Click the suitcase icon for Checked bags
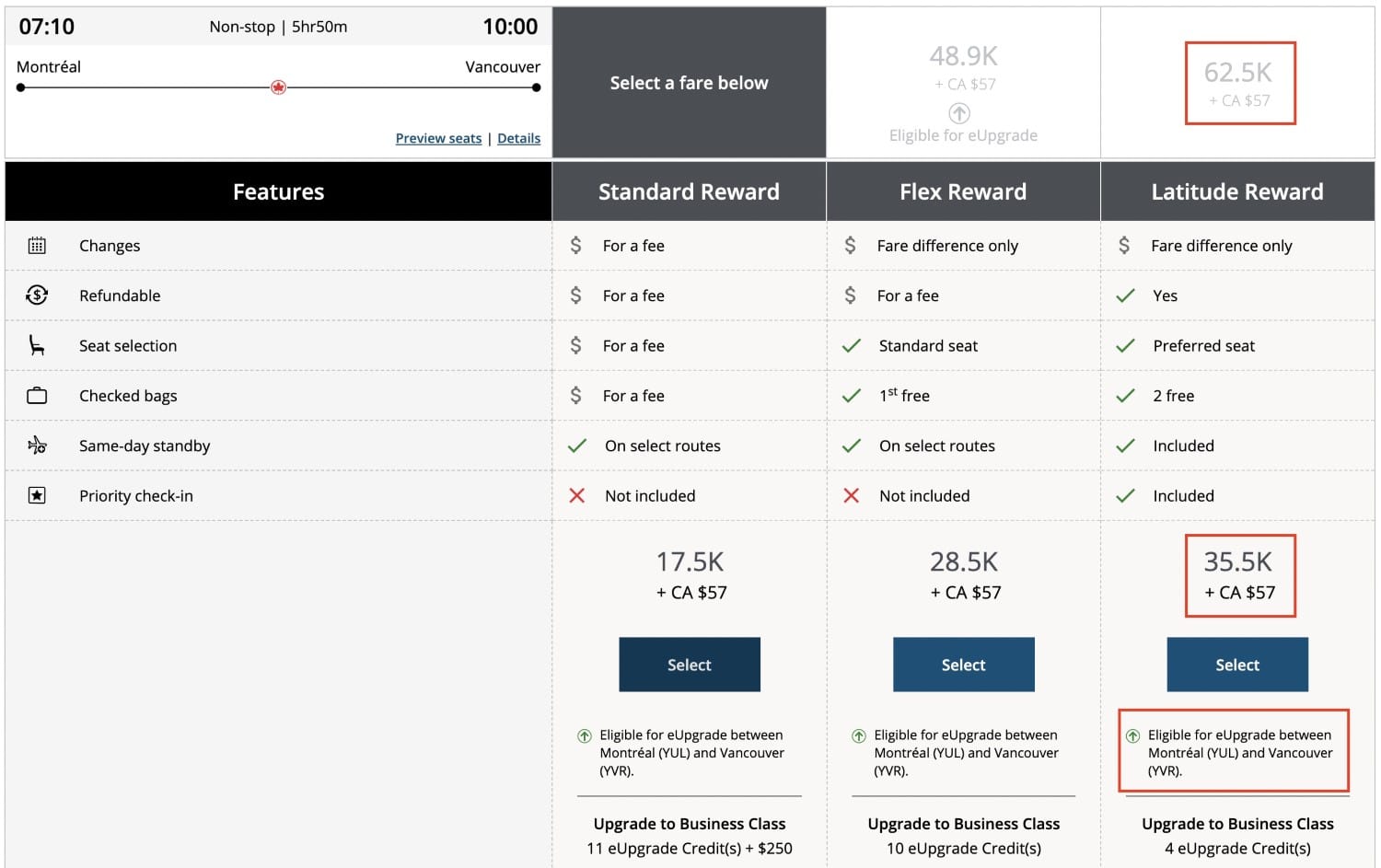The width and height of the screenshot is (1381, 868). (x=37, y=395)
